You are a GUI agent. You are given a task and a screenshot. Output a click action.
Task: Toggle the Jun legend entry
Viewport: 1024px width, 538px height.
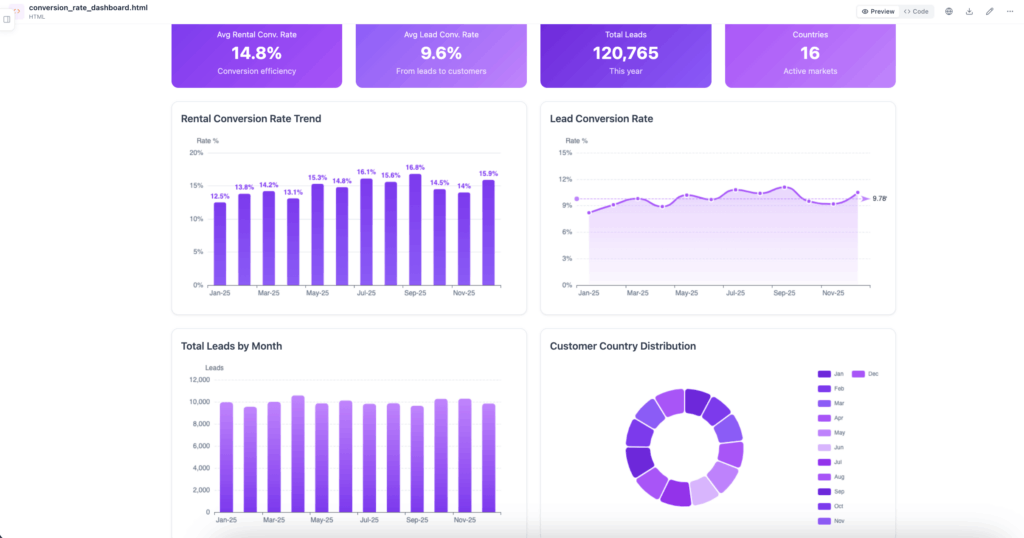[x=831, y=447]
